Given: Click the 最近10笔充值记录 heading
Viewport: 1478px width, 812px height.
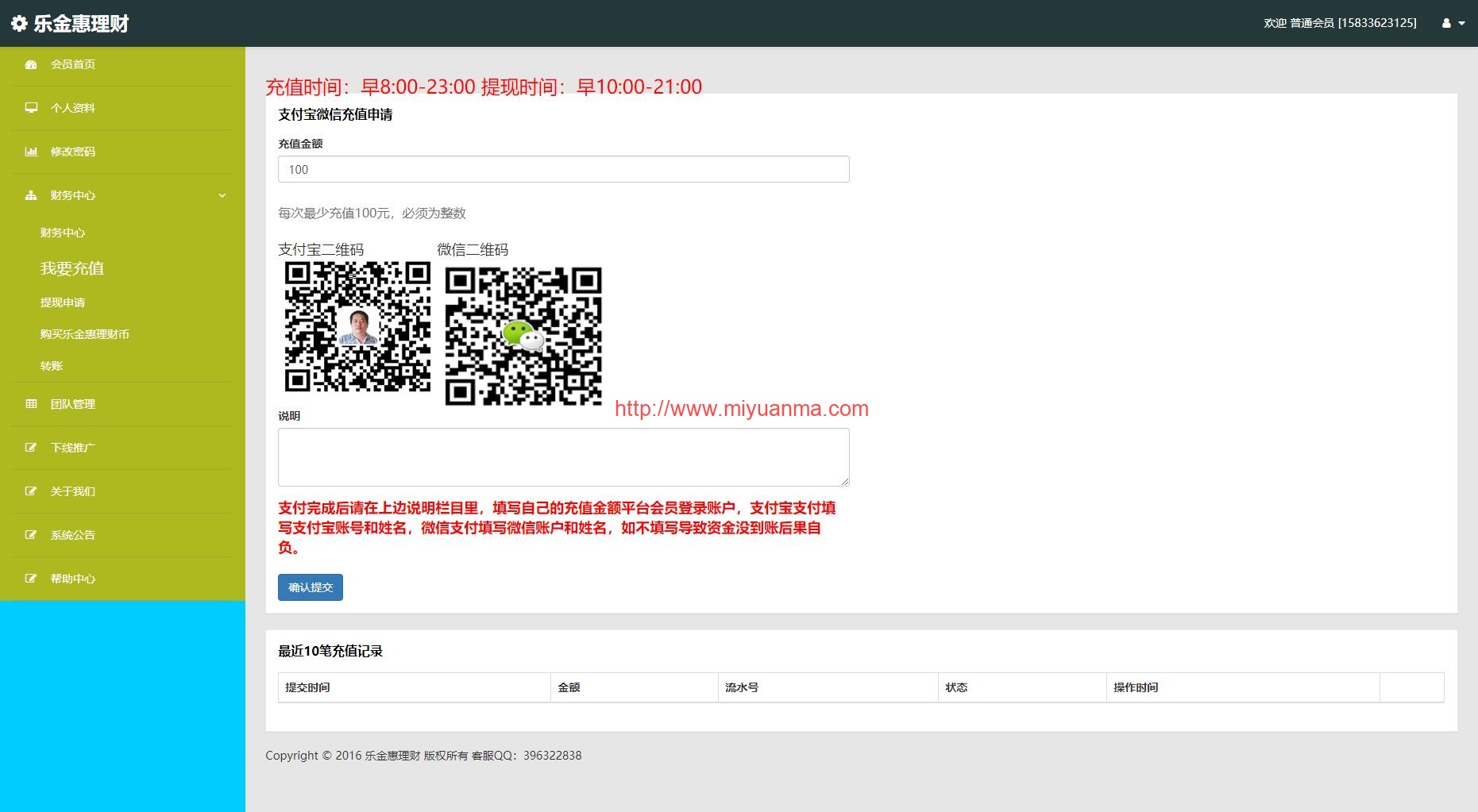Looking at the screenshot, I should click(330, 651).
